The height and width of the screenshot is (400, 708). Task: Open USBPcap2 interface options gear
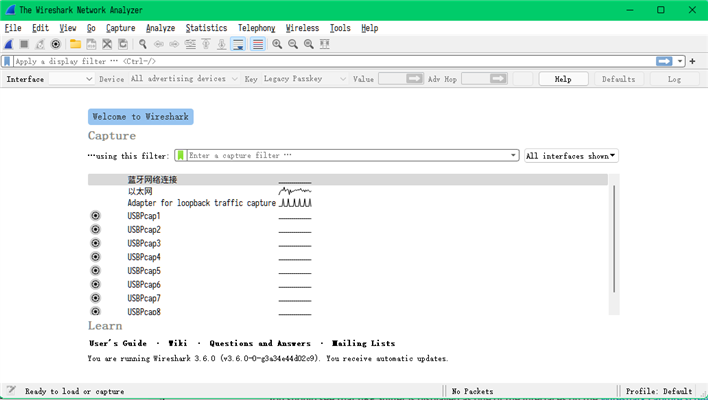click(x=95, y=229)
